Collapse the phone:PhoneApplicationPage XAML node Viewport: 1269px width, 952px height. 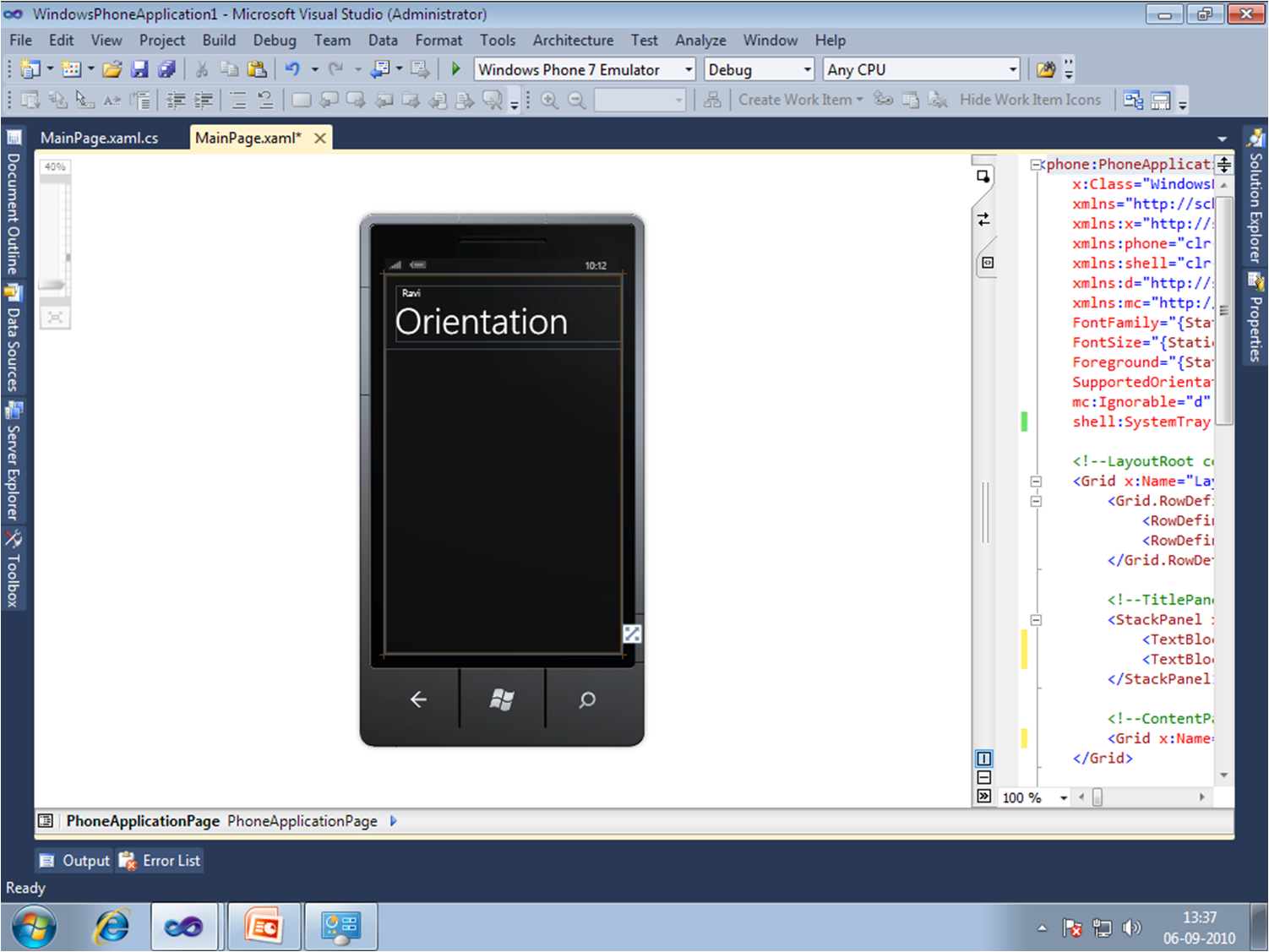[1036, 165]
